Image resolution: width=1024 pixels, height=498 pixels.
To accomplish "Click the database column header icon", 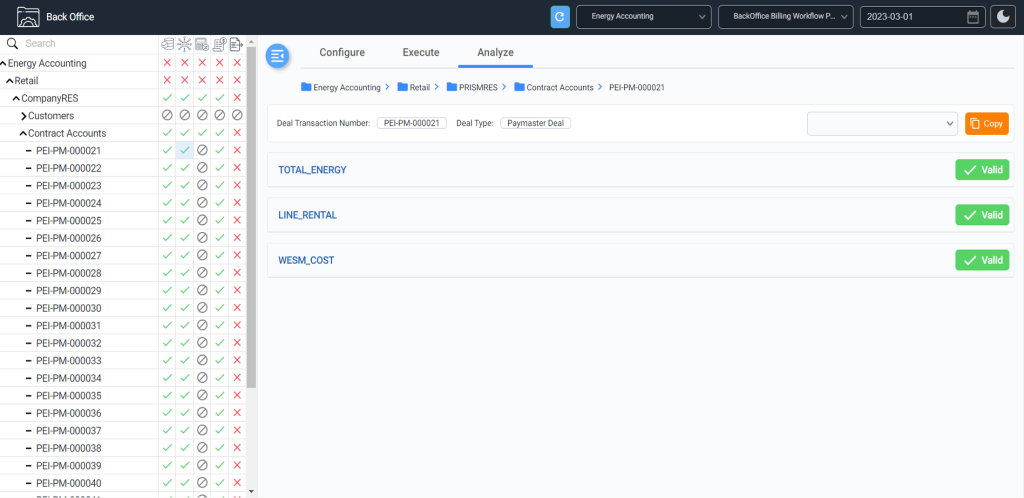I will click(x=167, y=44).
